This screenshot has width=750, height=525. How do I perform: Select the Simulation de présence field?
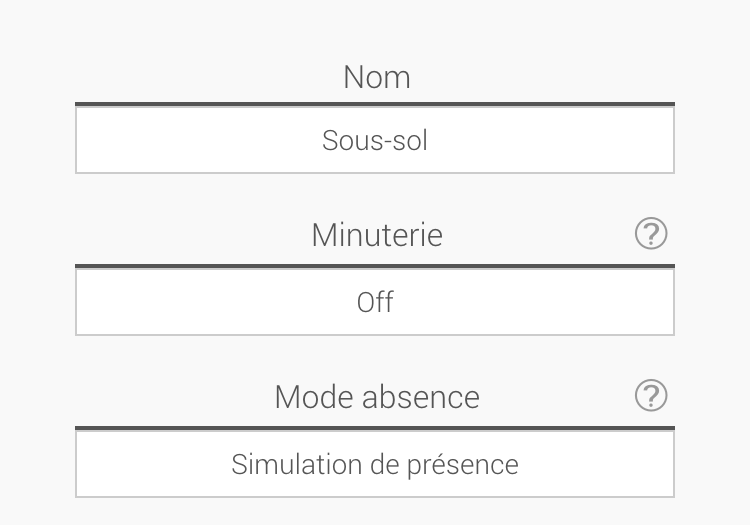pos(375,464)
